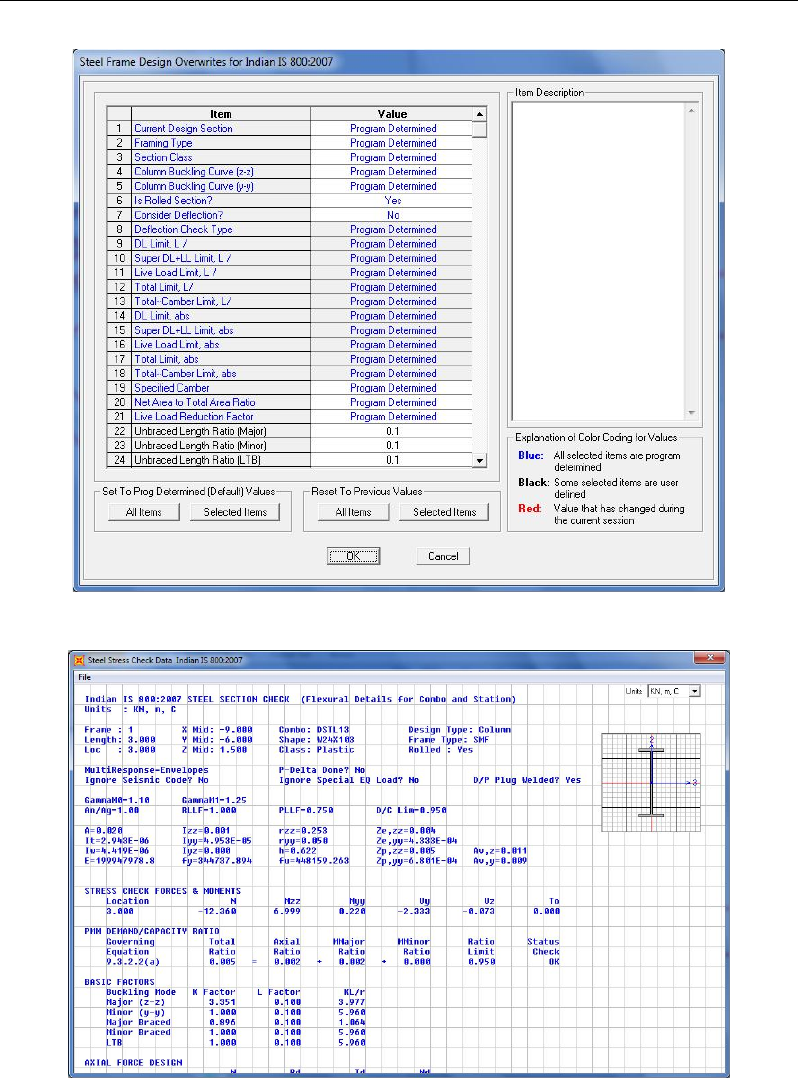Screen dimensions: 798x1078
Task: Select the Consider Deflection? item
Action: (221, 215)
